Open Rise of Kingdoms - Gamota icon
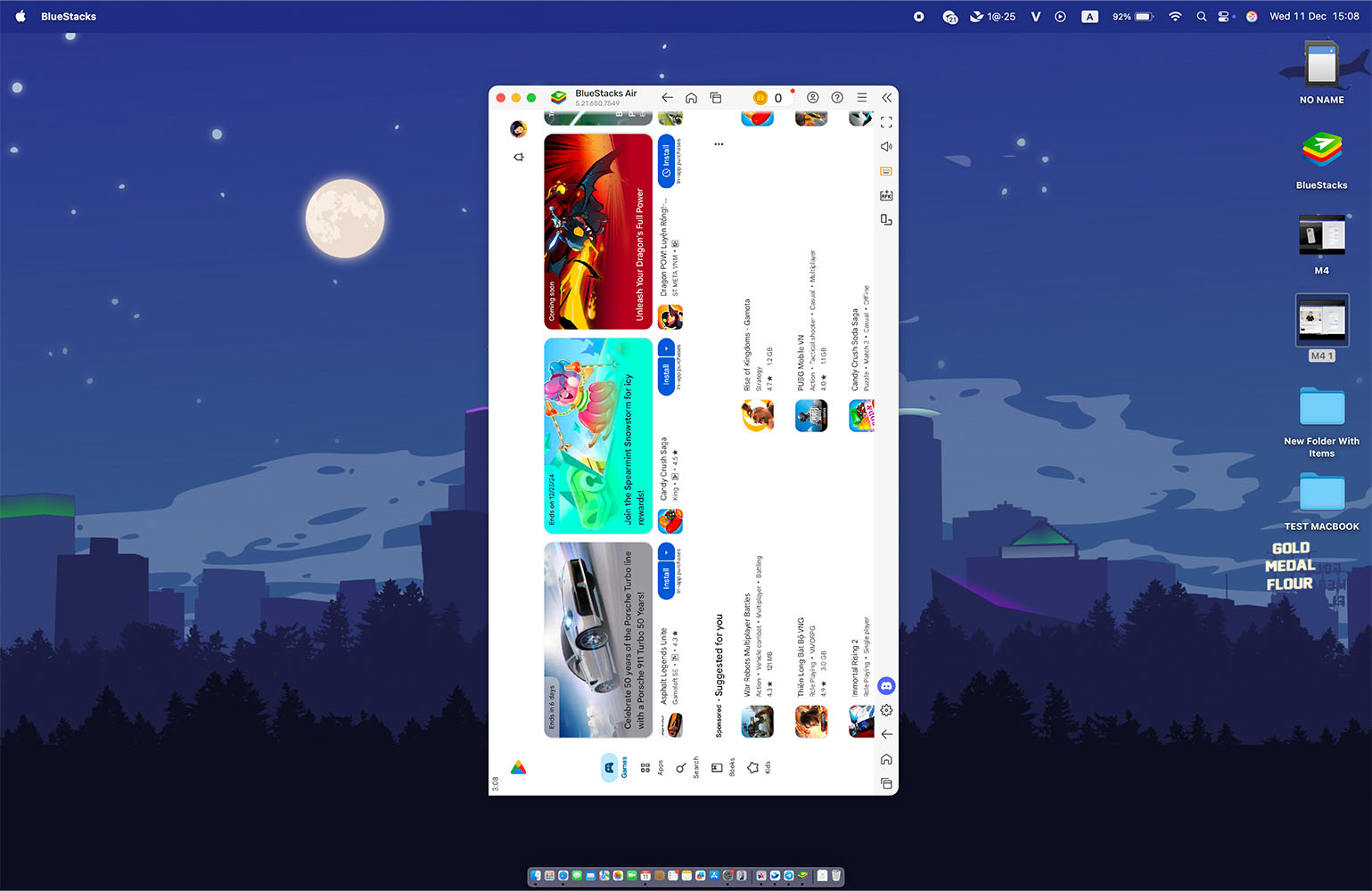 click(758, 415)
